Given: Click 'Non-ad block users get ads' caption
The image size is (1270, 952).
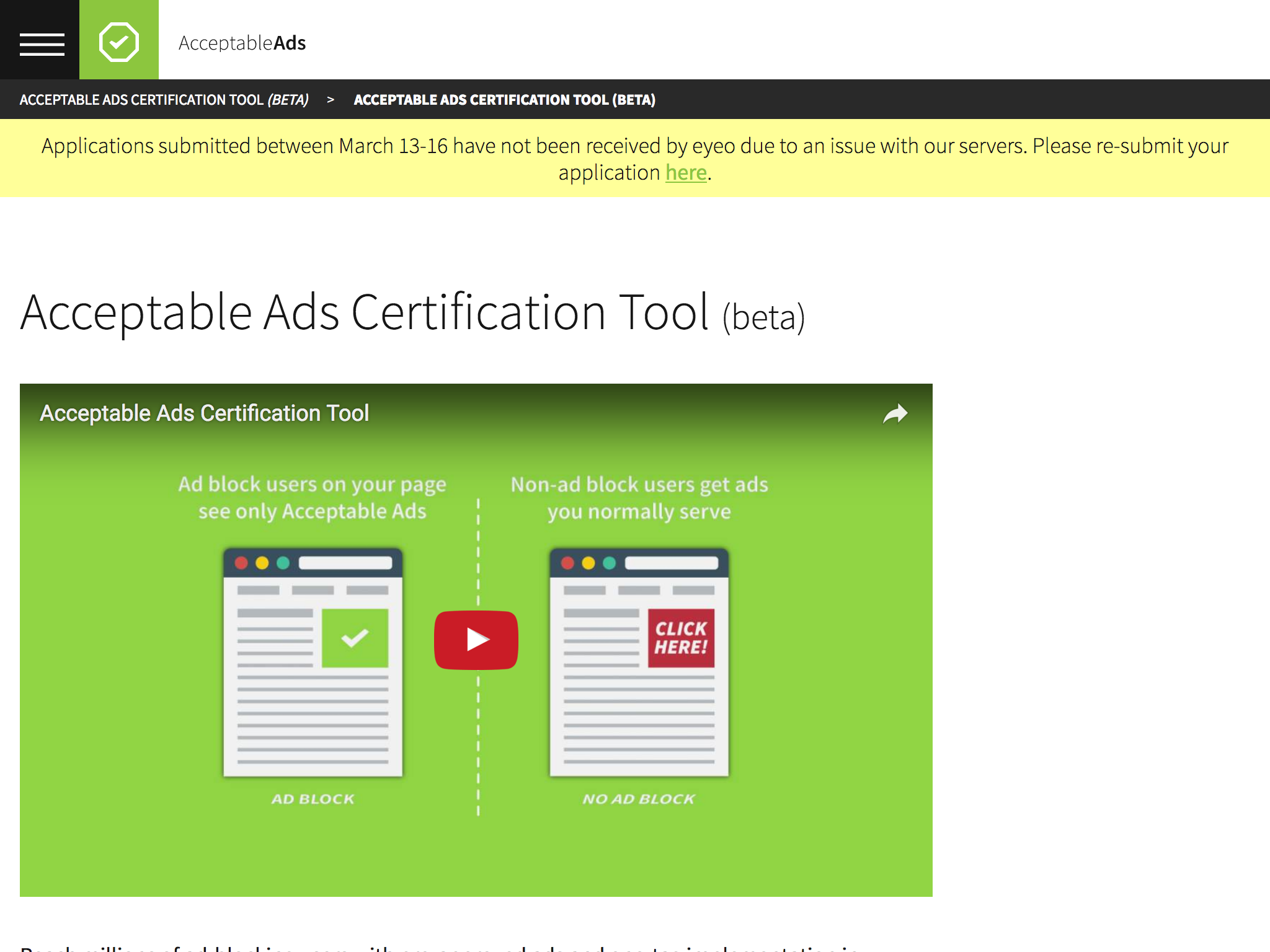Looking at the screenshot, I should (639, 484).
